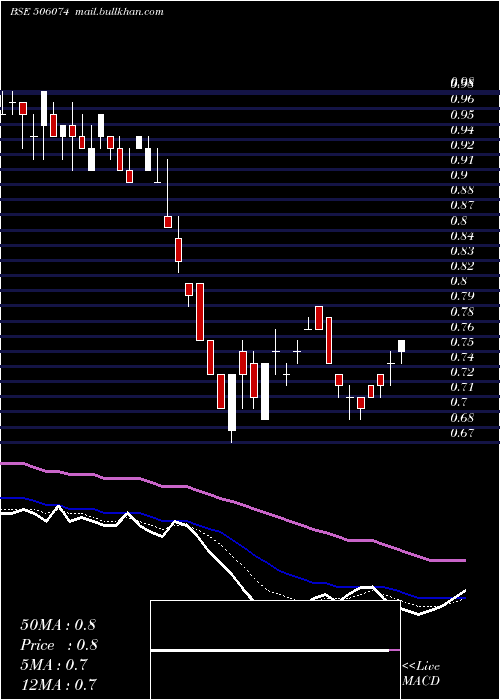Select the 0.87 price axis label
This screenshot has width=500, height=700.
pos(462,205)
